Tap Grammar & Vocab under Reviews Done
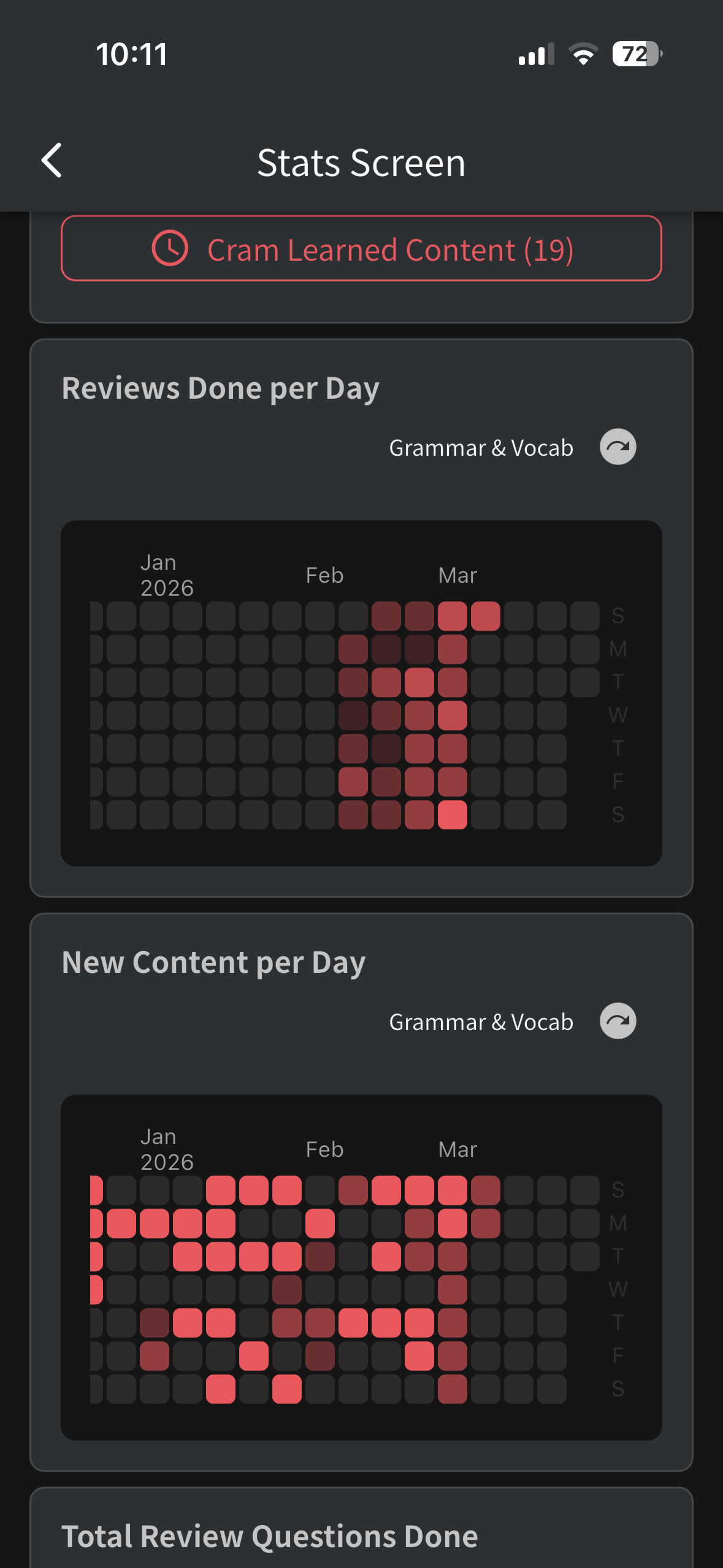This screenshot has height=1568, width=723. 481,448
